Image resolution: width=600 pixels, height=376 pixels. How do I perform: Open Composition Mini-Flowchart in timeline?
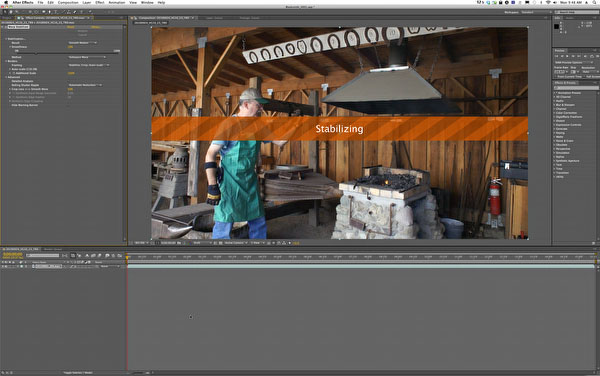(64, 256)
